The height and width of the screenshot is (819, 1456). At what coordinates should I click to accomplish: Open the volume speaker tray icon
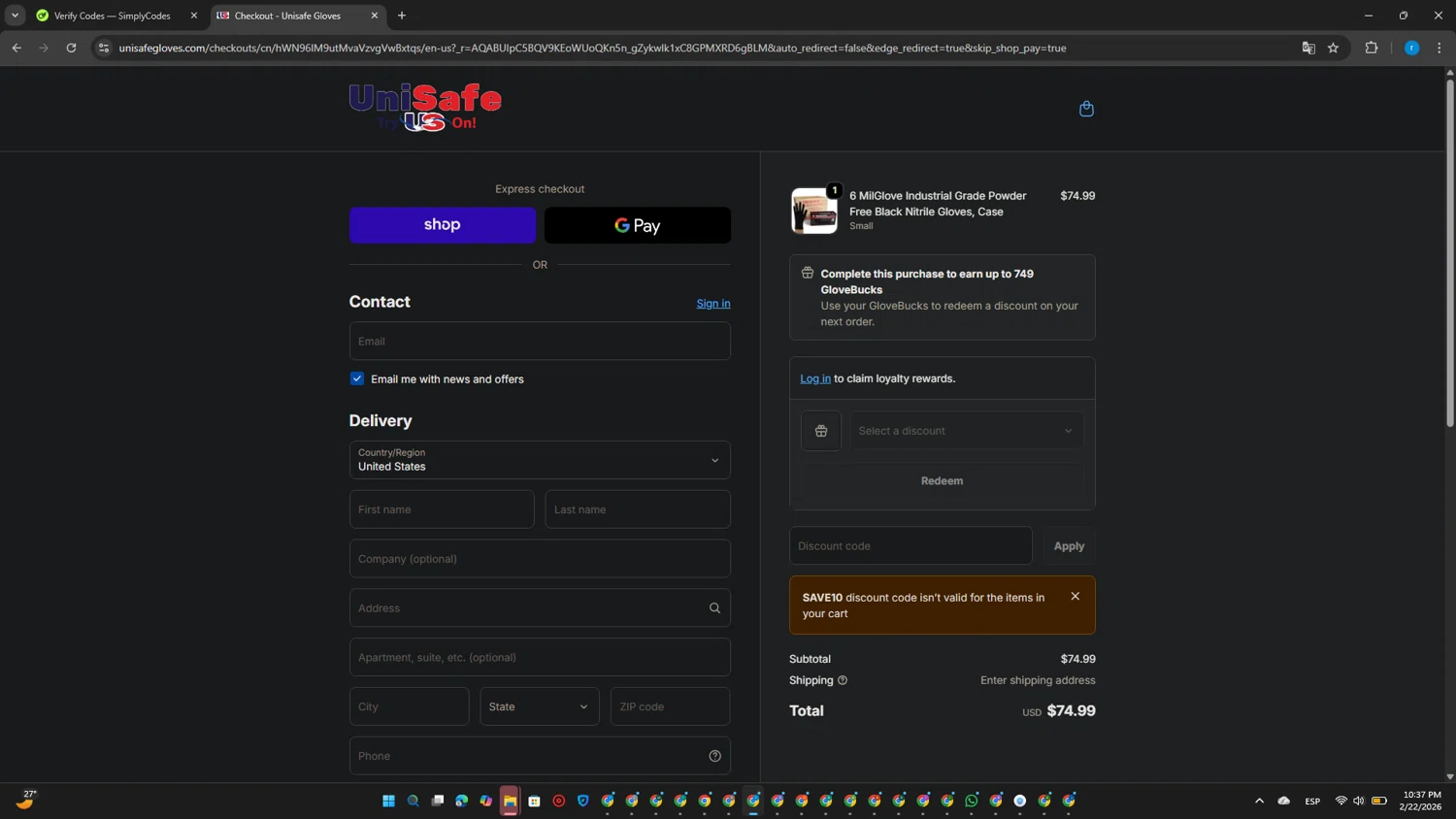[1358, 801]
